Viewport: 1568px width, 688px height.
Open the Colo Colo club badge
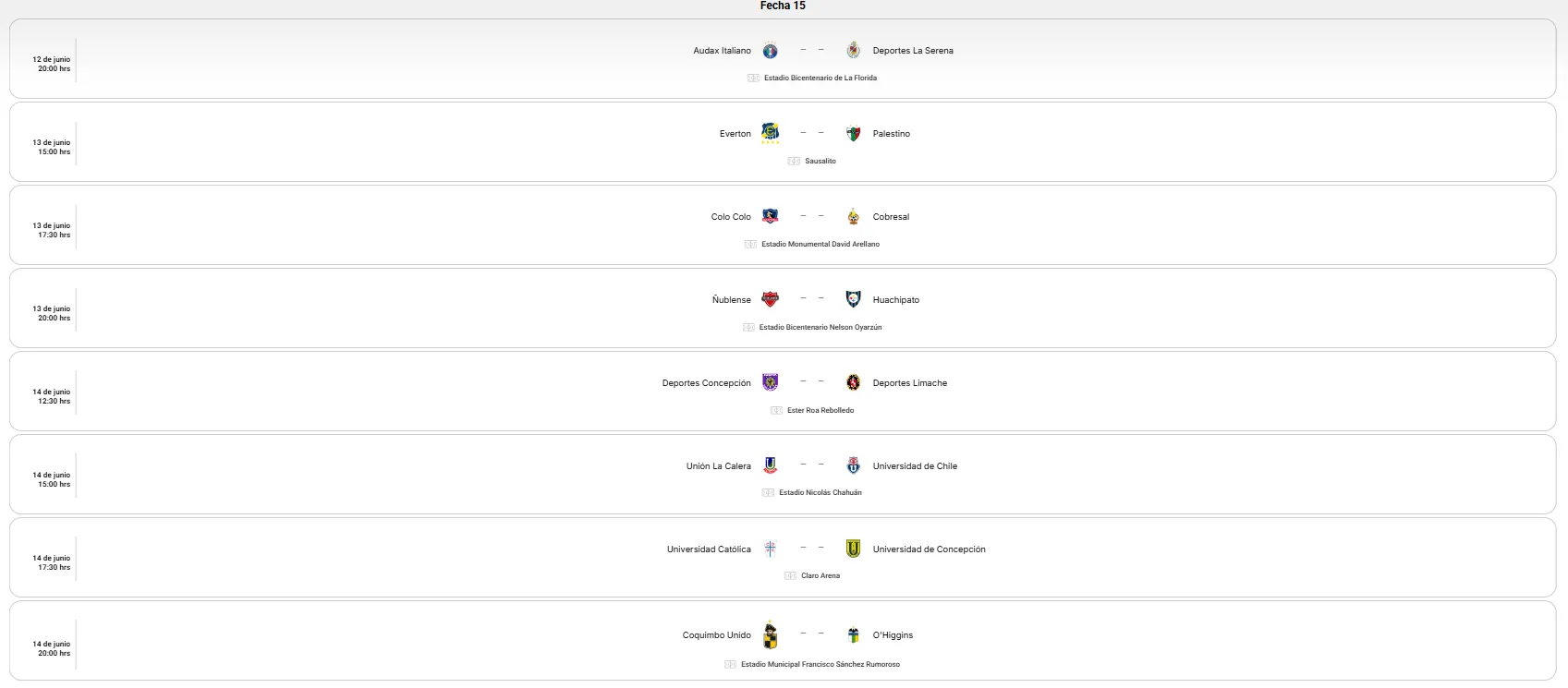pyautogui.click(x=770, y=216)
